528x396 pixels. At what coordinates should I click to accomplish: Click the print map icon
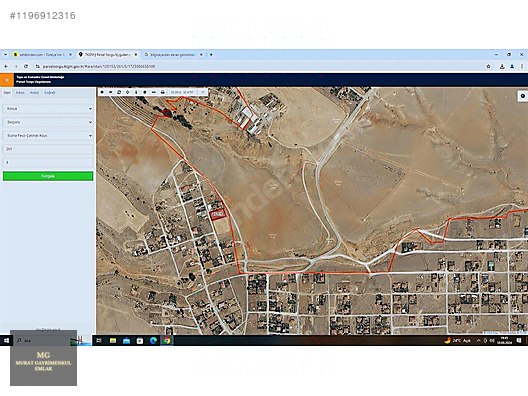pos(163,92)
